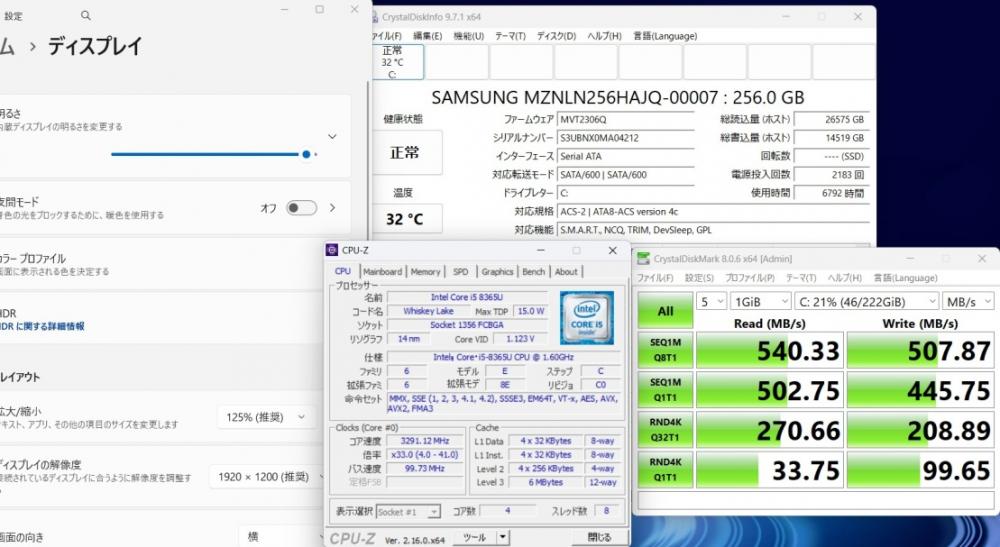
Task: Click the ディスプレイ breadcrumb heading
Action: 95,47
